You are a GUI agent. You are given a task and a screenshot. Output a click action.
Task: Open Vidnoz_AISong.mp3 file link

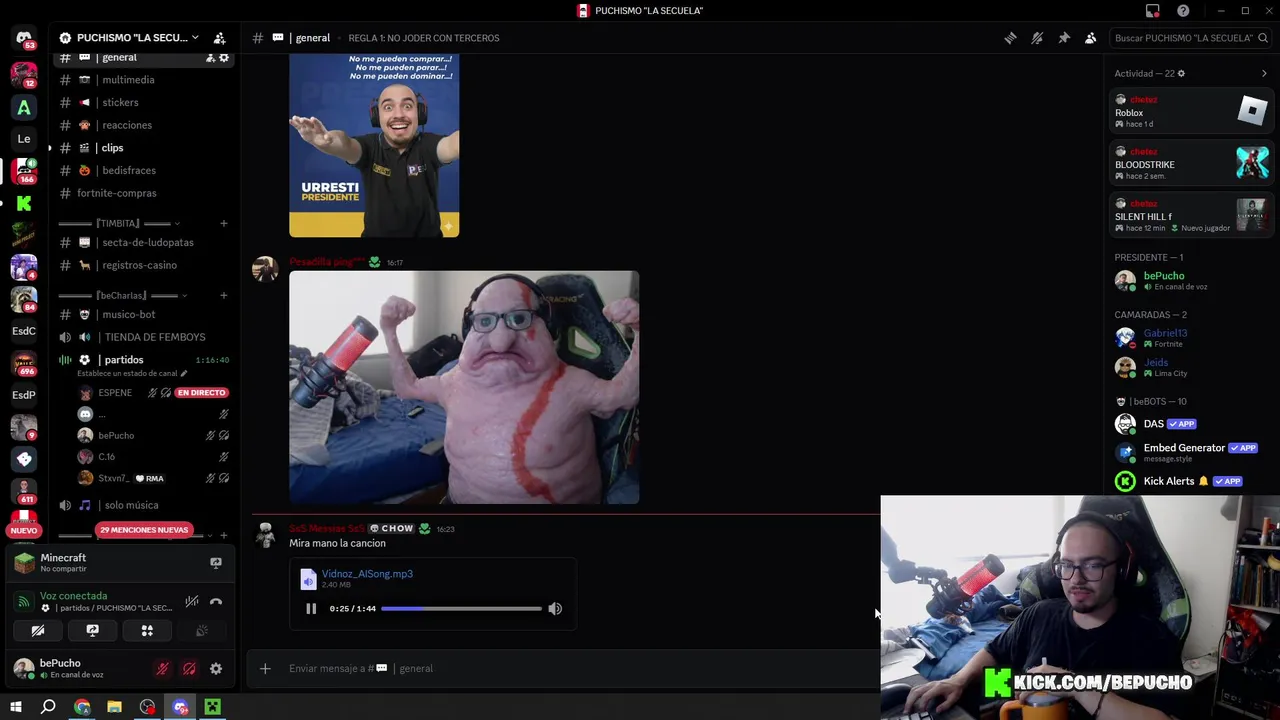367,574
